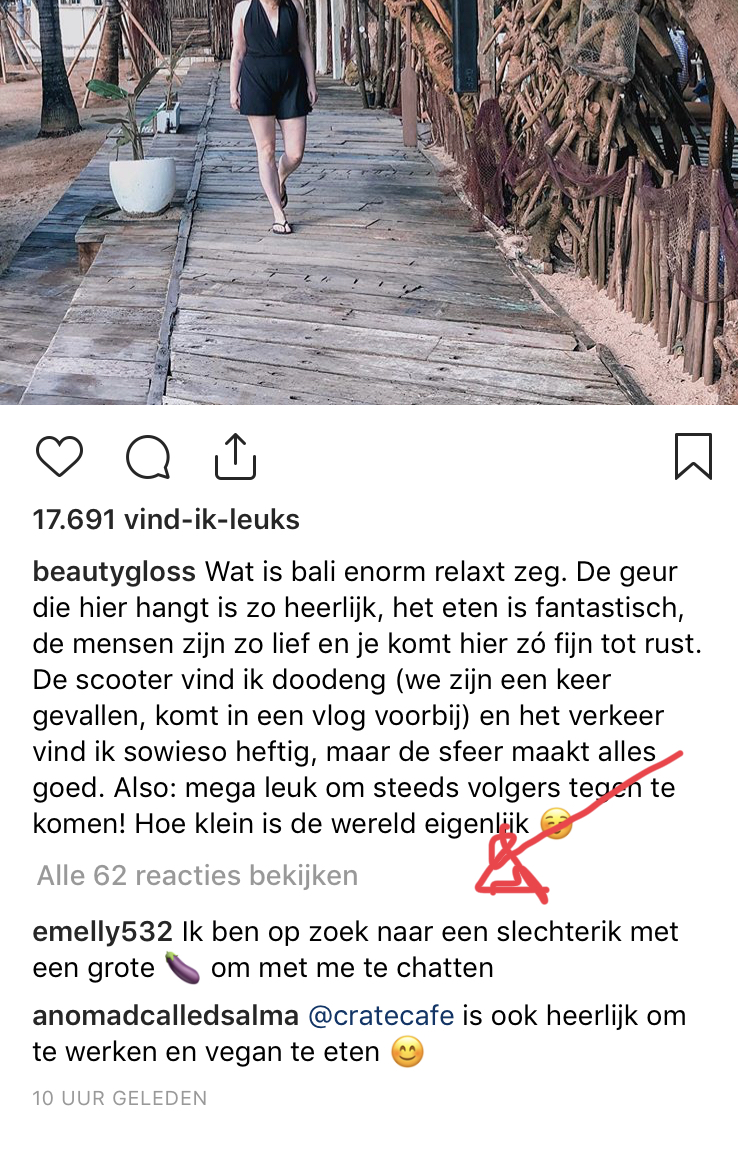This screenshot has width=738, height=1158.
Task: Tap the emoji after 'wereld eigenlijk'
Action: point(556,823)
